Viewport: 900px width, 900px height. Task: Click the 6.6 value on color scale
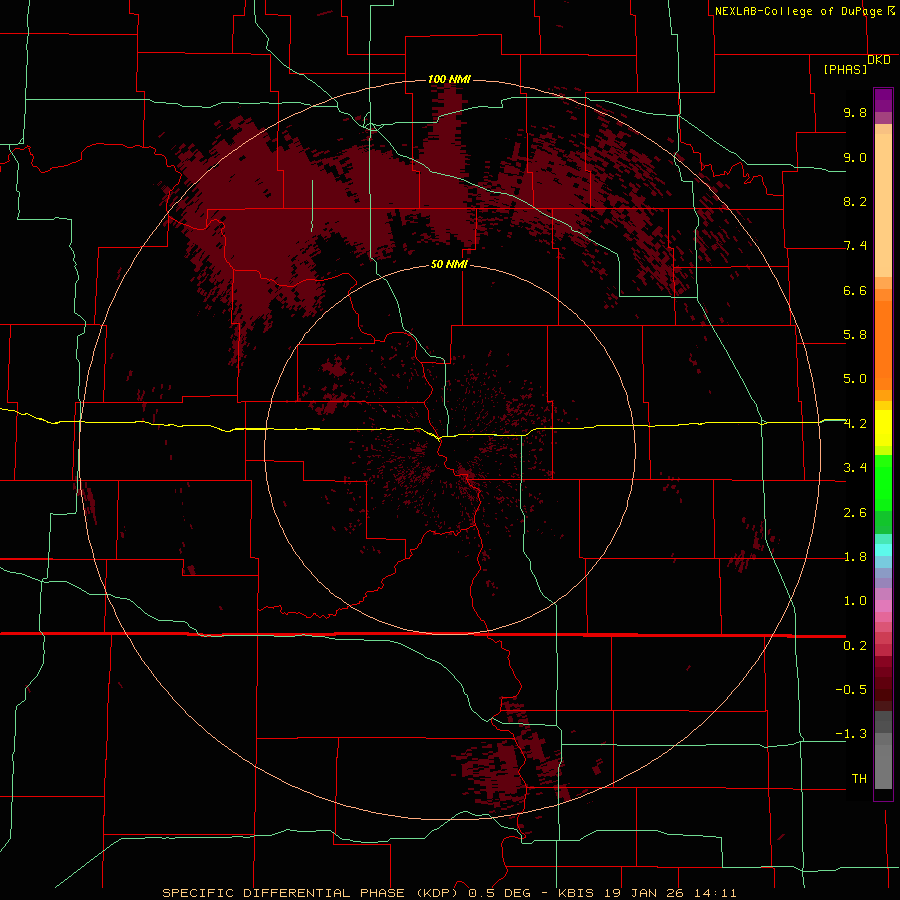[x=855, y=290]
